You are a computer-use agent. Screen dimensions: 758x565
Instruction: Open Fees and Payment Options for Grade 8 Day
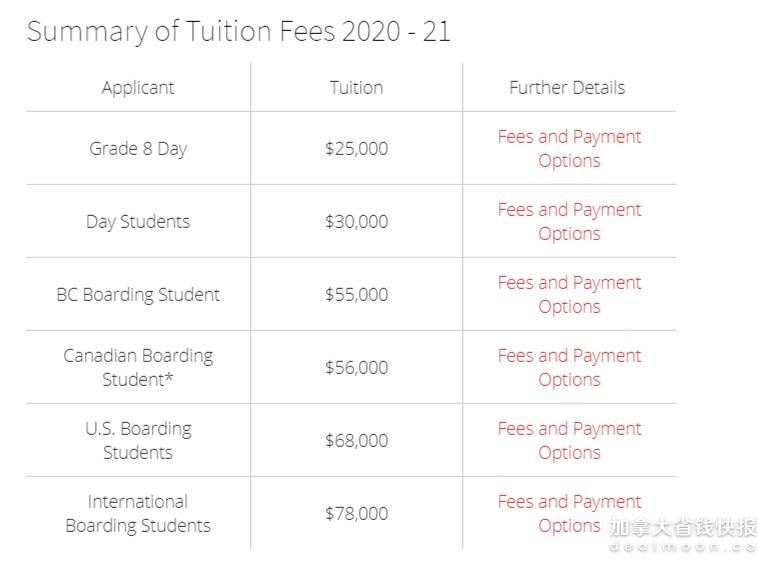(x=569, y=148)
